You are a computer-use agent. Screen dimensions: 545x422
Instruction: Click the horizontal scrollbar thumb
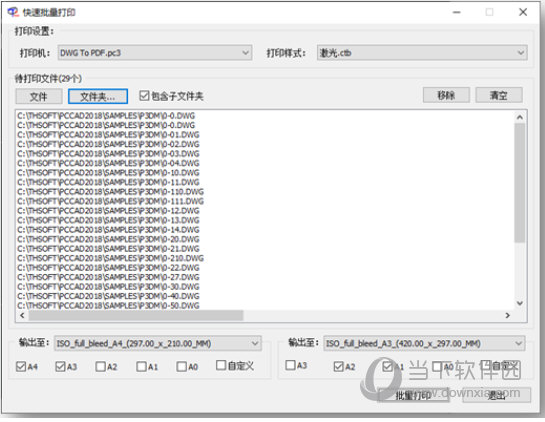[x=136, y=315]
